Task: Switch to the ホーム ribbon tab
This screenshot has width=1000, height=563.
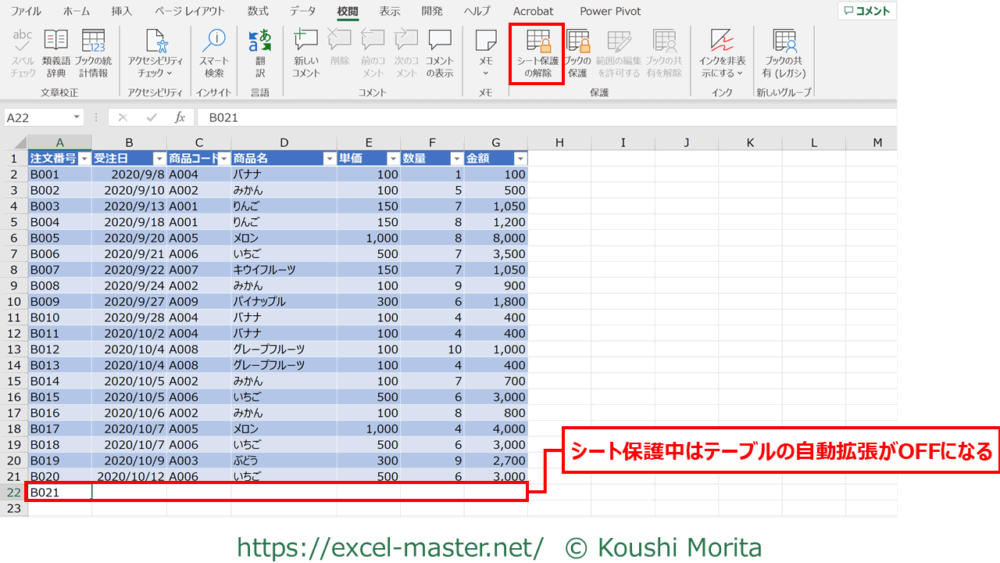Action: pyautogui.click(x=76, y=11)
